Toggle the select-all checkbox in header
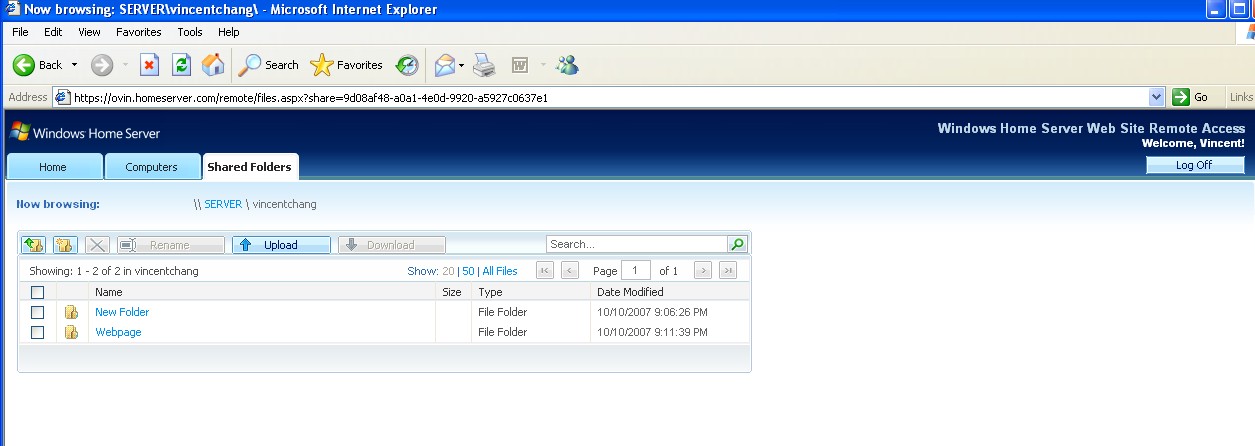This screenshot has width=1255, height=446. (38, 292)
